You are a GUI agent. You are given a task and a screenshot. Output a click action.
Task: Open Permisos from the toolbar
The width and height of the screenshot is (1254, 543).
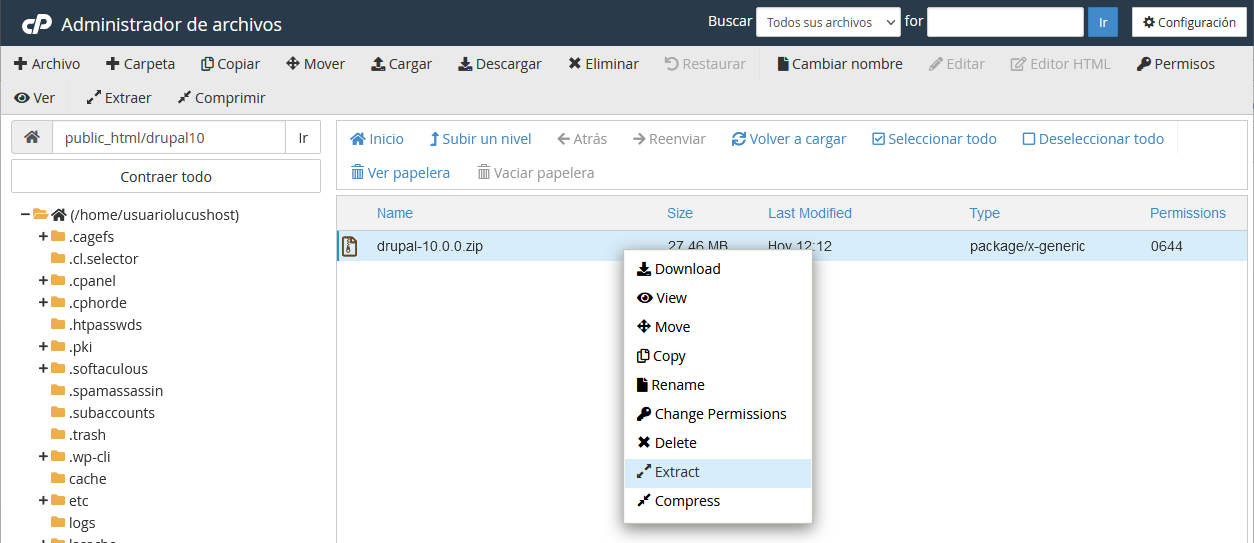pos(1175,64)
